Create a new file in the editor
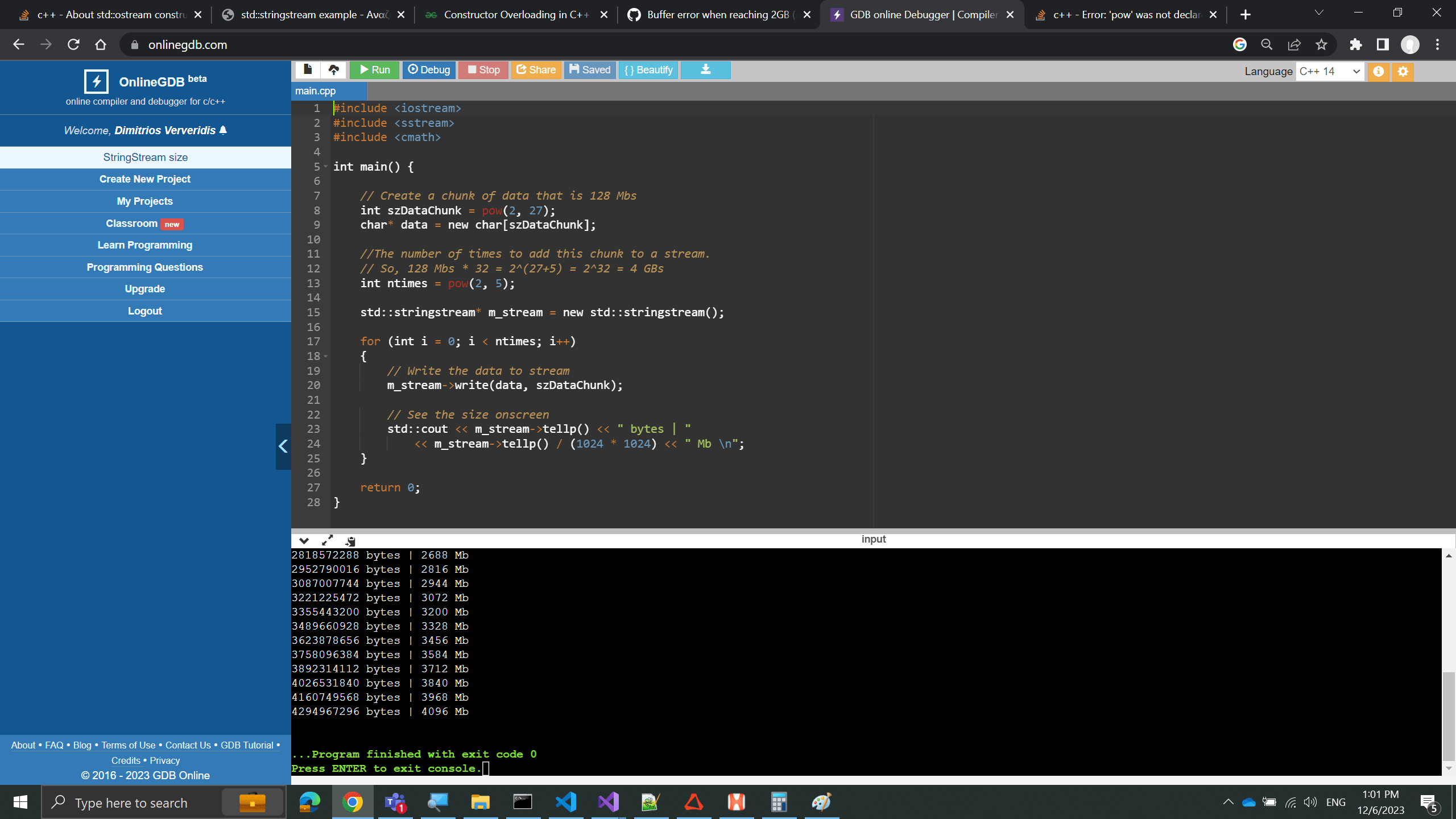The image size is (1456, 819). click(x=308, y=70)
